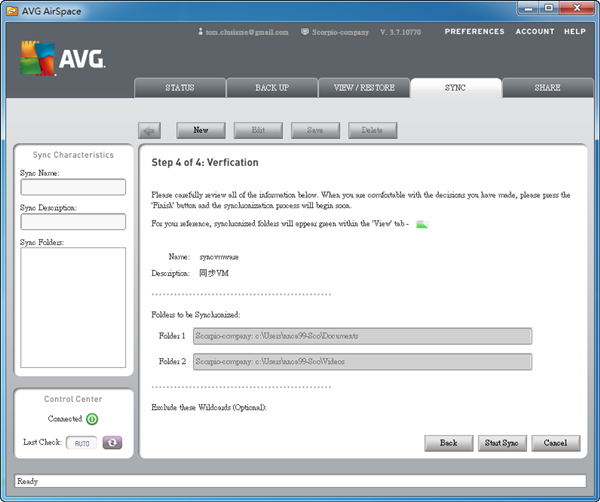This screenshot has height=502, width=600.
Task: Open the BACK UP tab
Action: 271,88
